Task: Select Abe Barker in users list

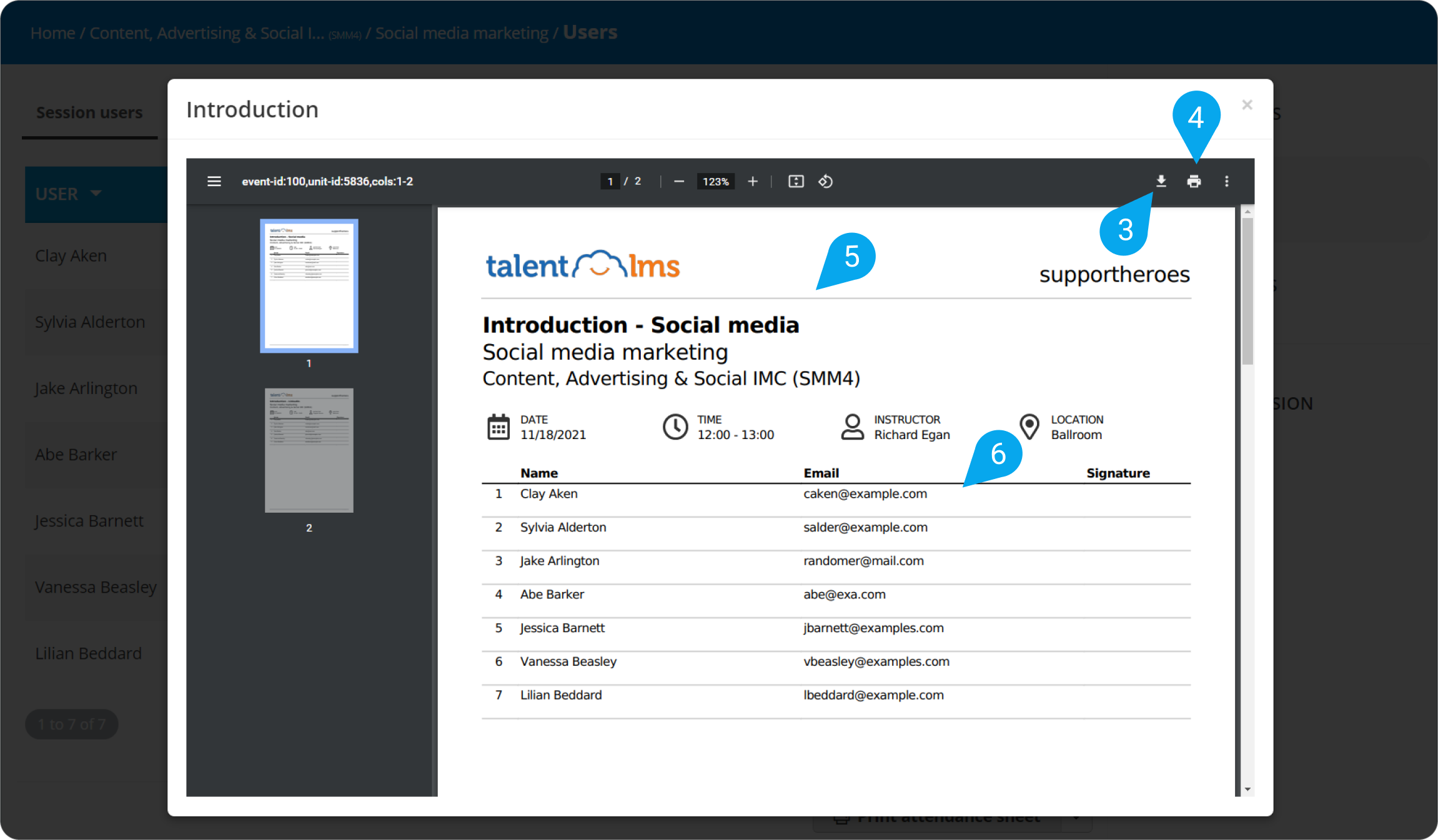Action: (76, 455)
